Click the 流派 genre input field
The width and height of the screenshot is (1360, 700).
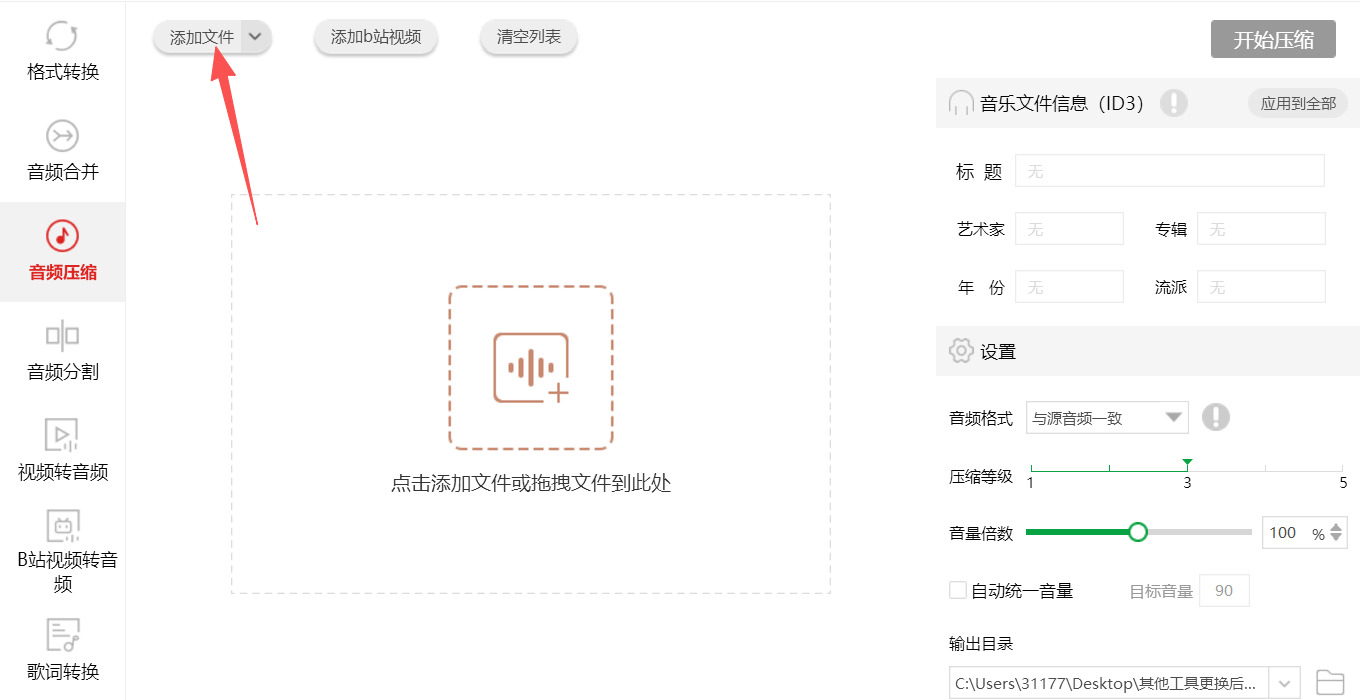pos(1261,287)
